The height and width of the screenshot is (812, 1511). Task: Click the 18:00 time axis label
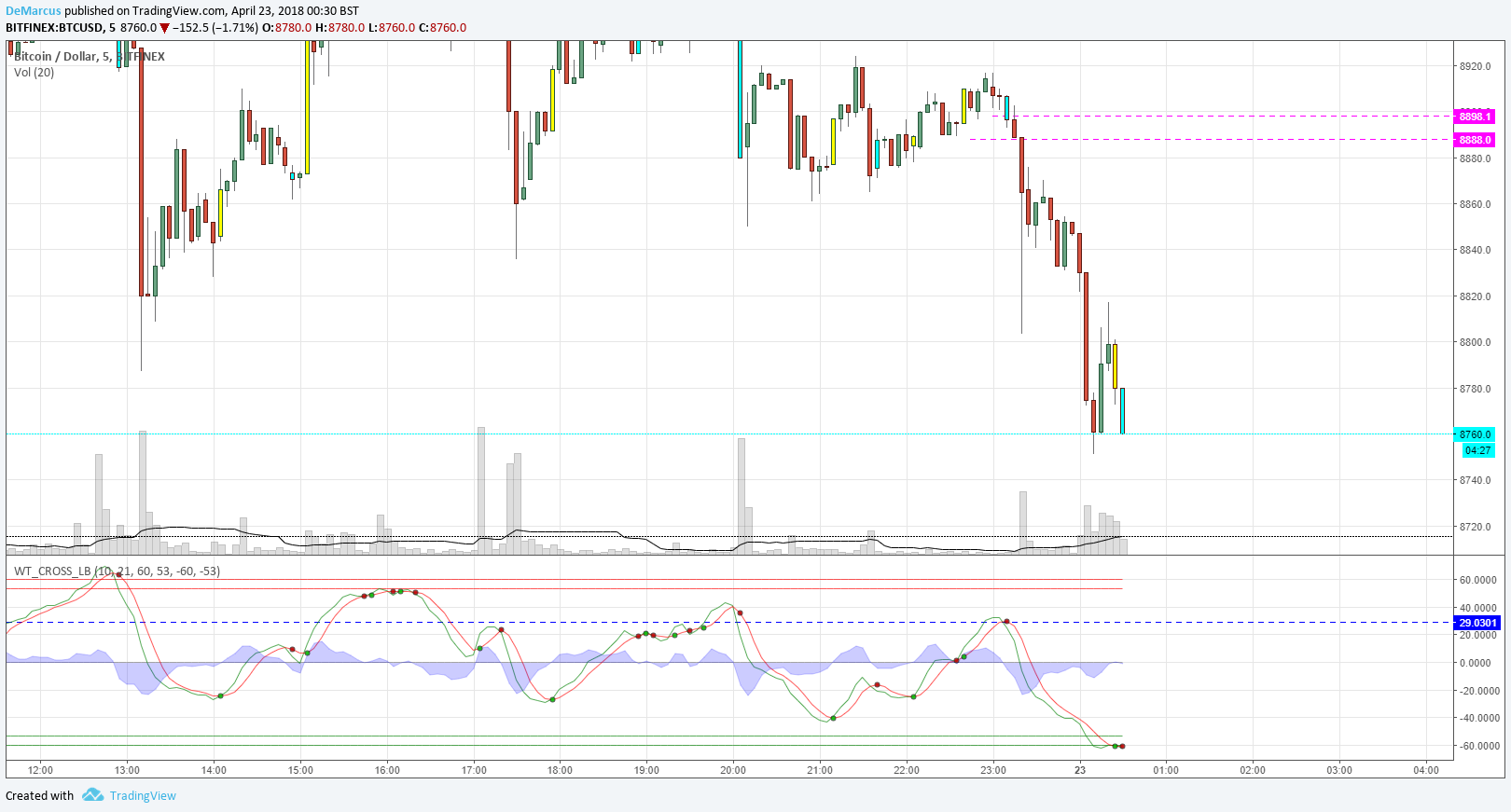tap(560, 770)
